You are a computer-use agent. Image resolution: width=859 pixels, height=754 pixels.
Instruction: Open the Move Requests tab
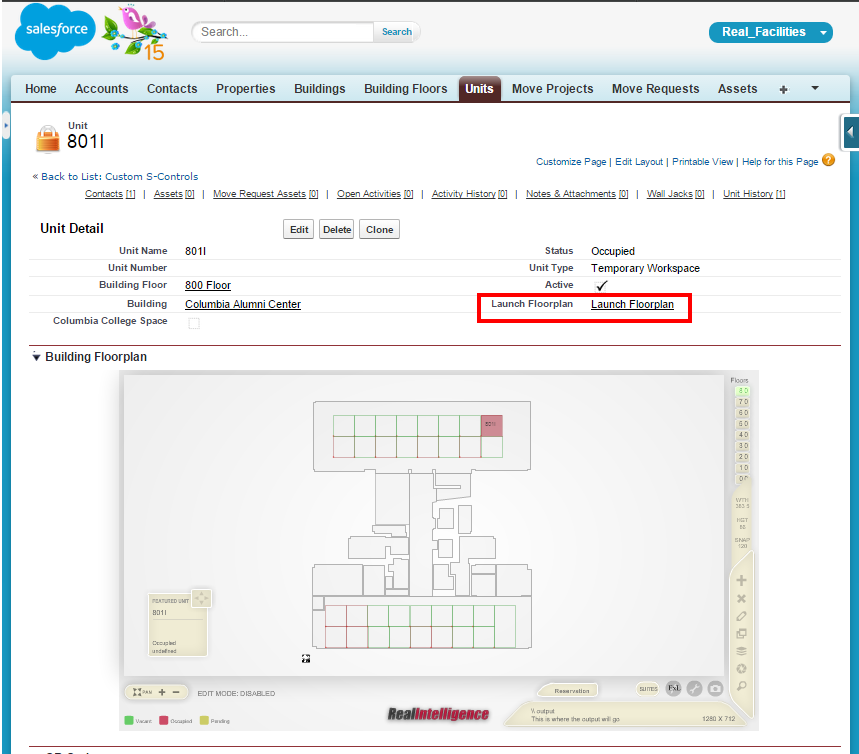(655, 89)
